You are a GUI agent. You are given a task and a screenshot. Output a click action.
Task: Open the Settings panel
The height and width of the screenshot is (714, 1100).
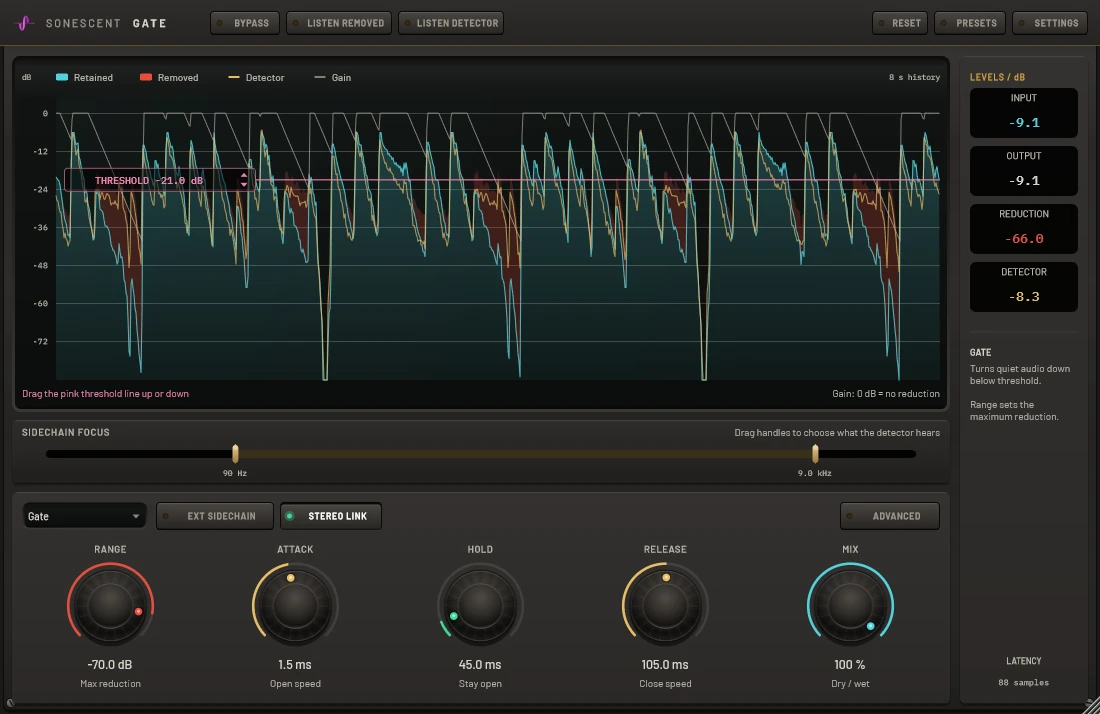pos(1050,23)
